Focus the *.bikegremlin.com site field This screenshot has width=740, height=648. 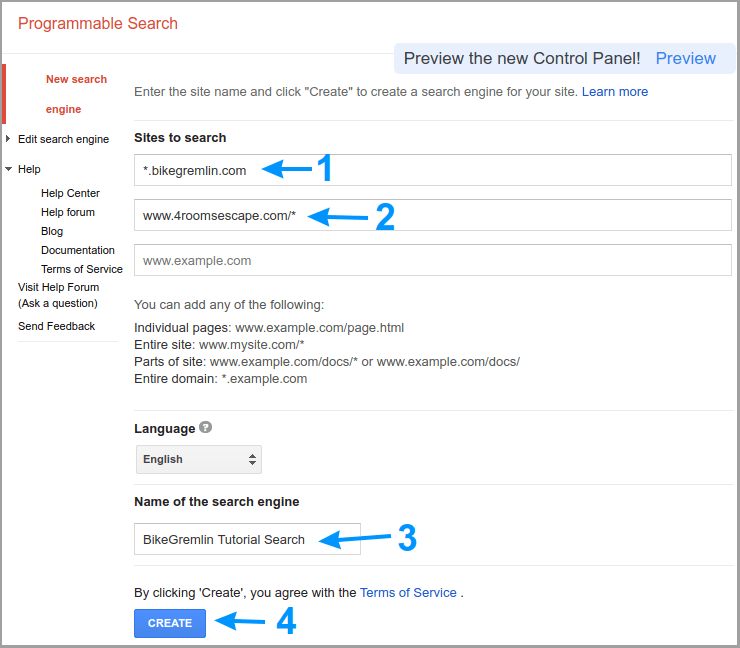[x=432, y=170]
